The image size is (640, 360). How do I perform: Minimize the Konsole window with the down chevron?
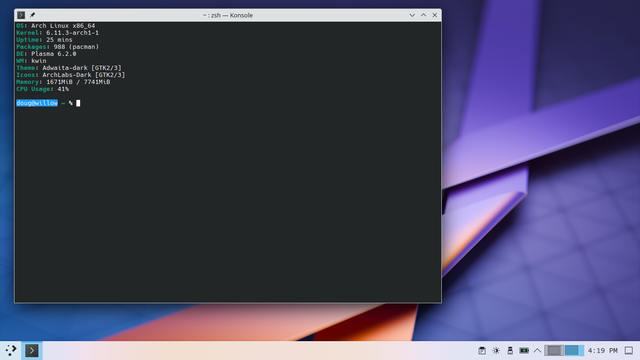(412, 15)
